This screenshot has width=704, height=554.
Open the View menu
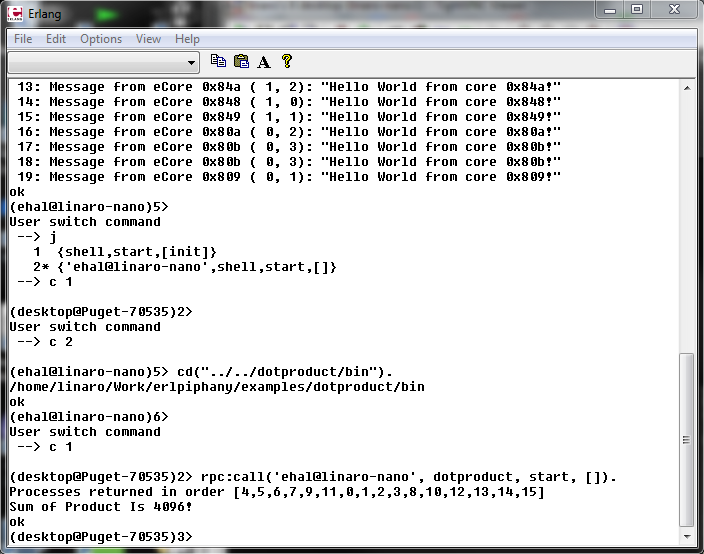[148, 39]
